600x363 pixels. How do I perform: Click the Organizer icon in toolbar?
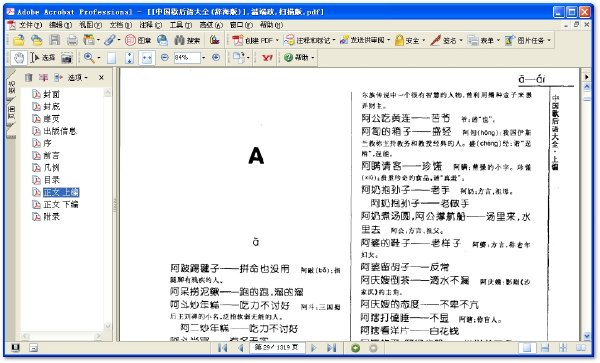[x=89, y=40]
